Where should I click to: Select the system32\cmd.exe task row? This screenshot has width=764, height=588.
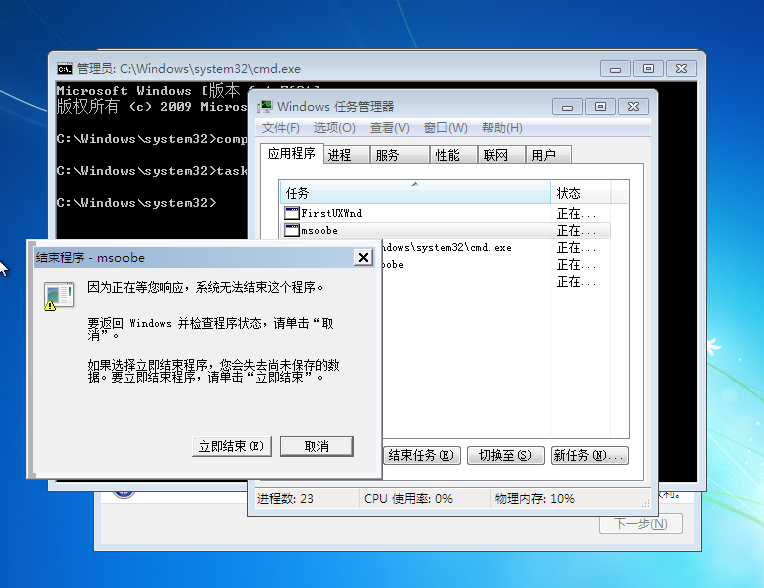[446, 247]
